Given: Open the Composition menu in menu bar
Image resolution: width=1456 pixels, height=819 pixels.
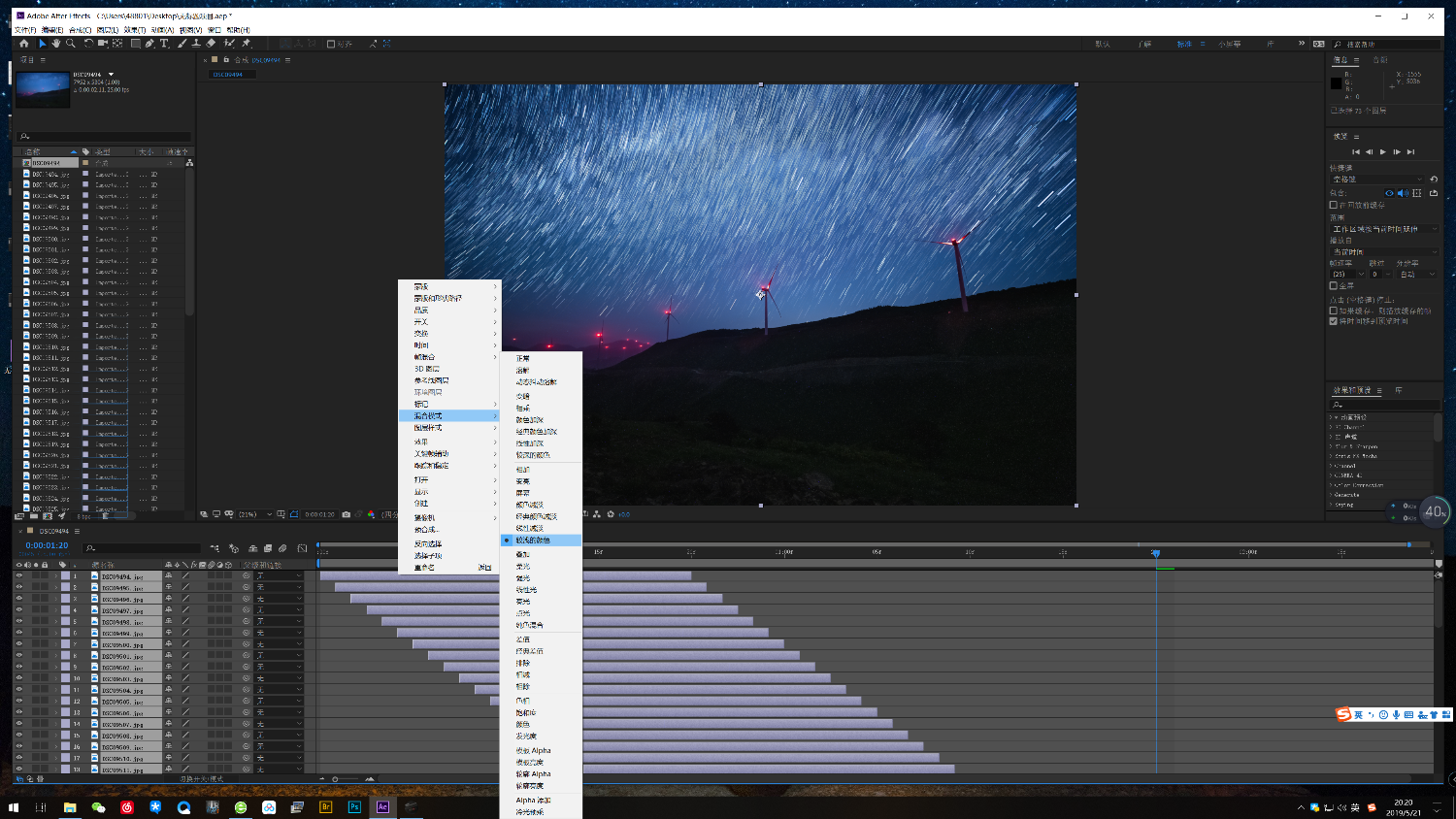Looking at the screenshot, I should pos(80,30).
